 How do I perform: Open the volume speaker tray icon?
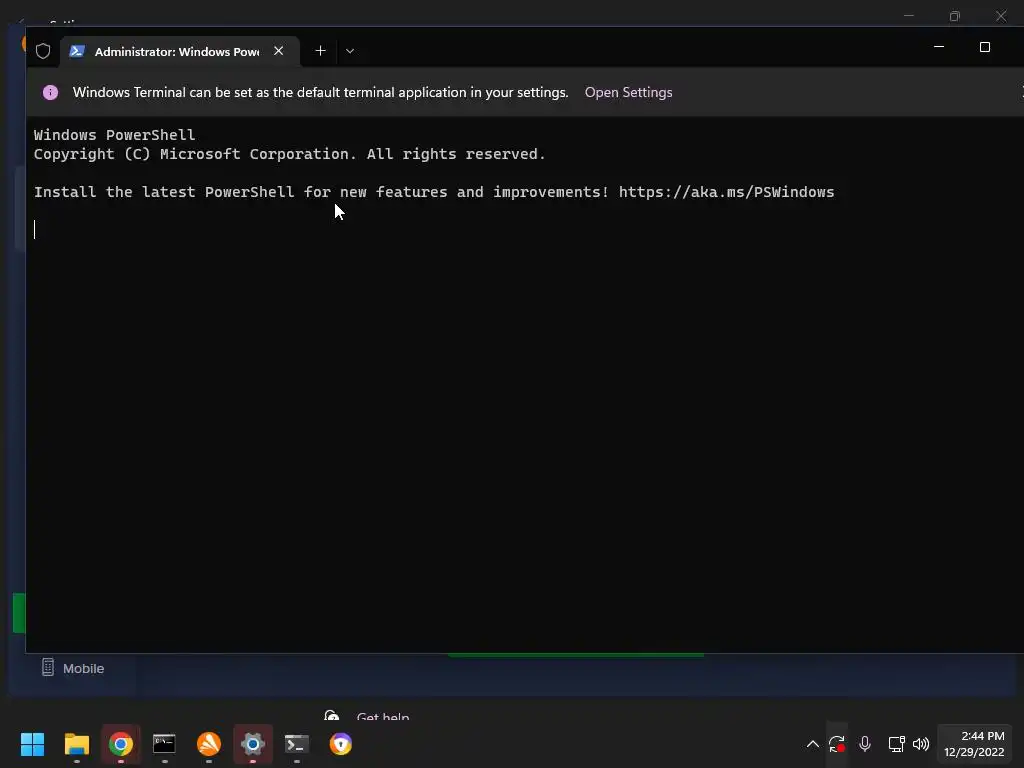tap(921, 744)
